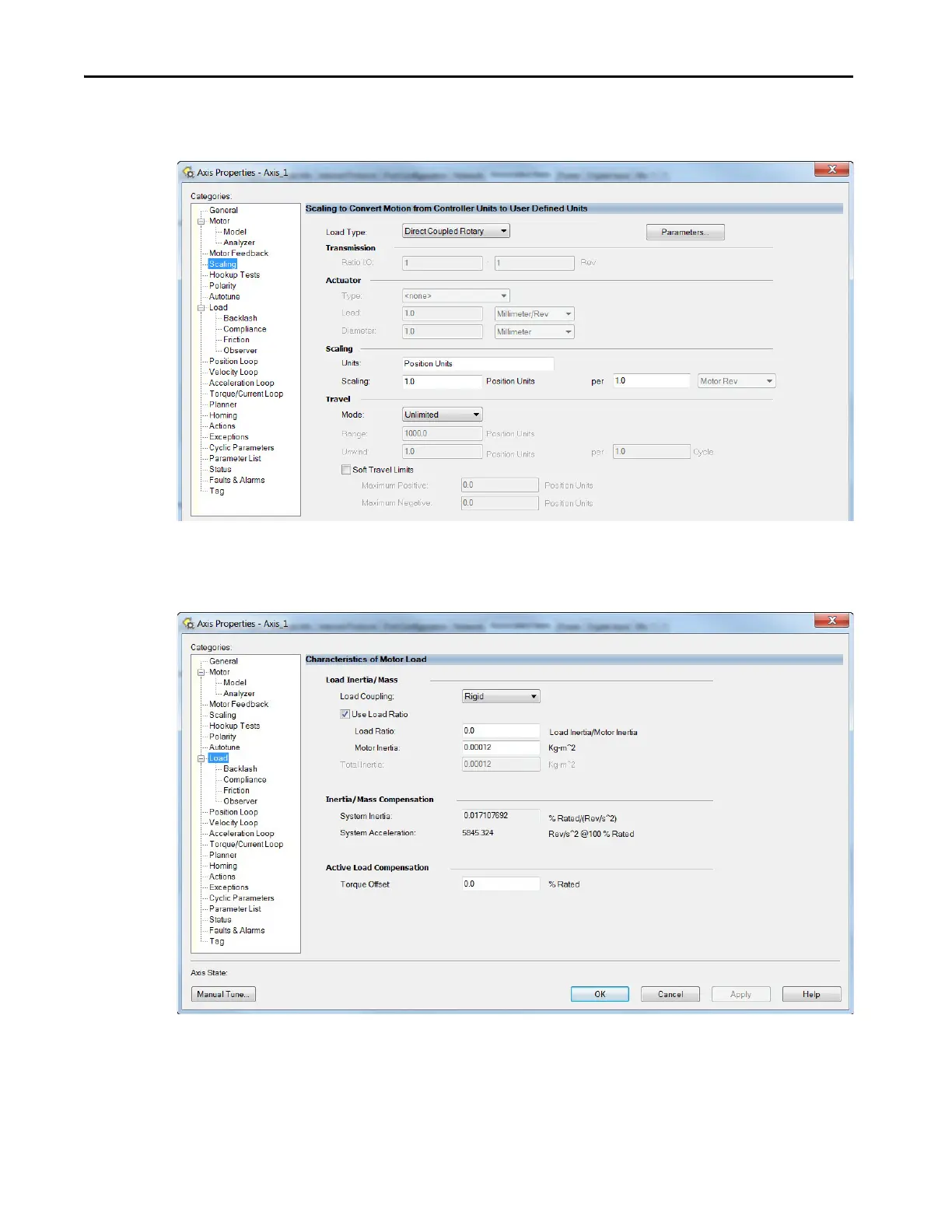Select Compliance in the bottom window categories
The image size is (952, 1232).
[244, 779]
